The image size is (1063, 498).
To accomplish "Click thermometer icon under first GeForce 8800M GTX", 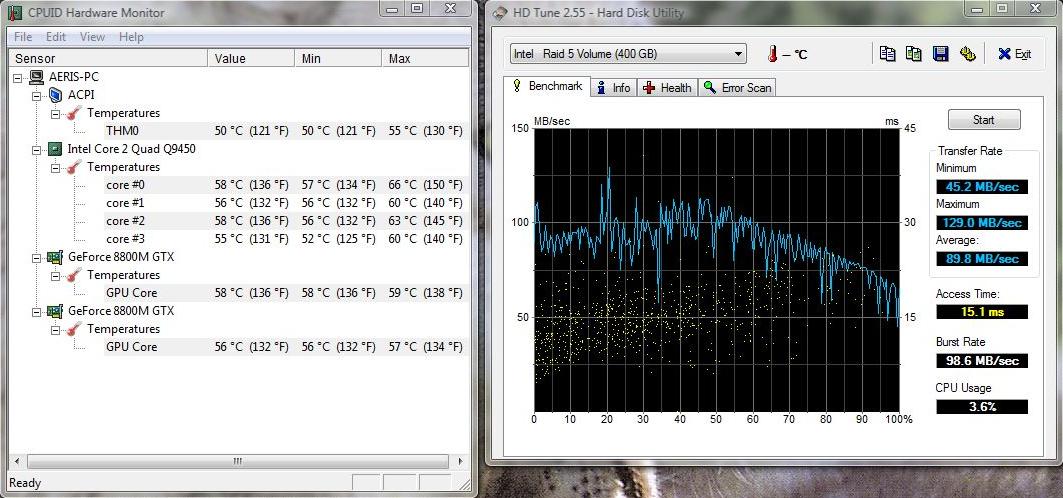I will tap(75, 275).
